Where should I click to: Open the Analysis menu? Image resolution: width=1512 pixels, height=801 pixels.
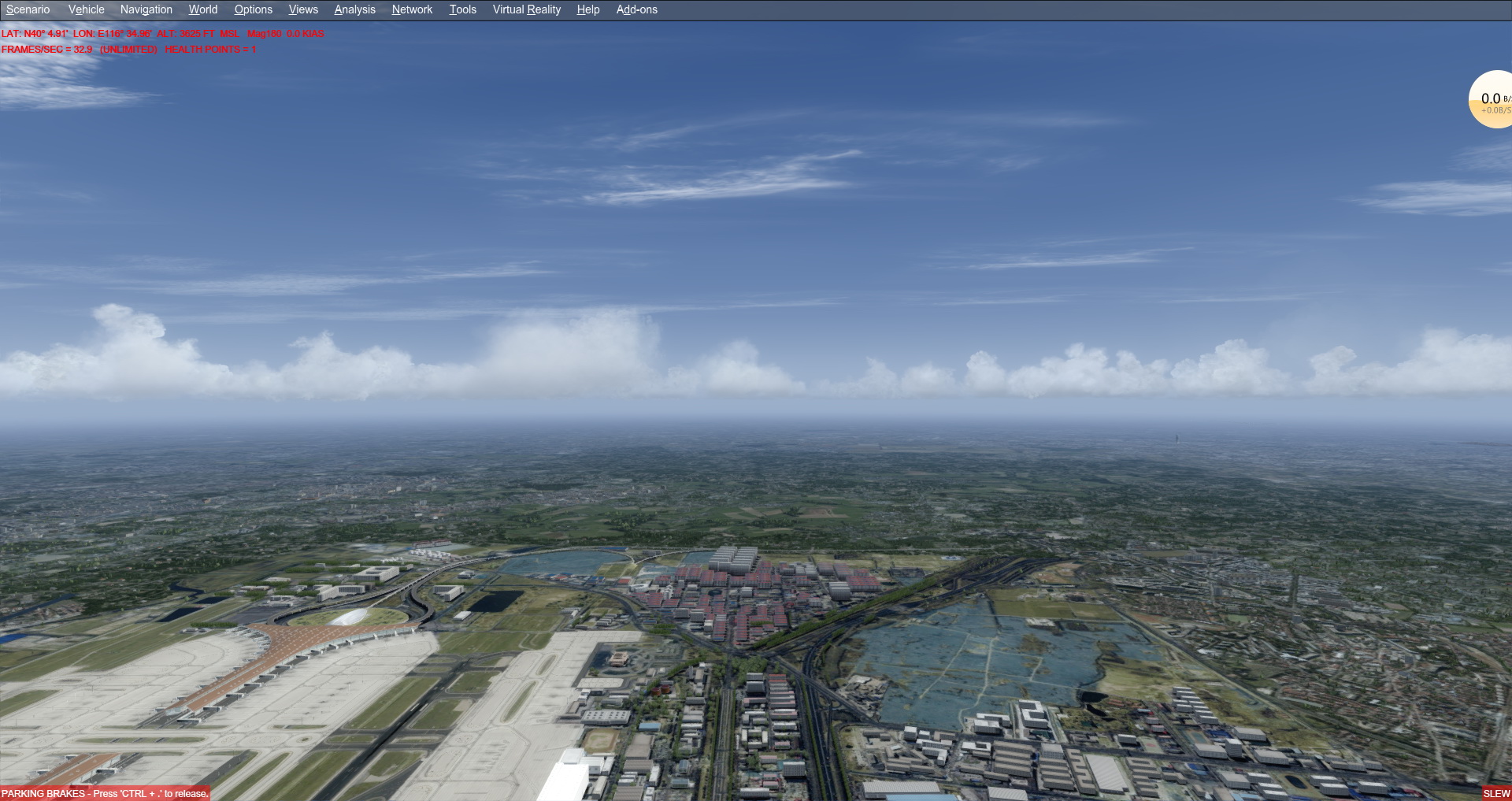pos(354,9)
